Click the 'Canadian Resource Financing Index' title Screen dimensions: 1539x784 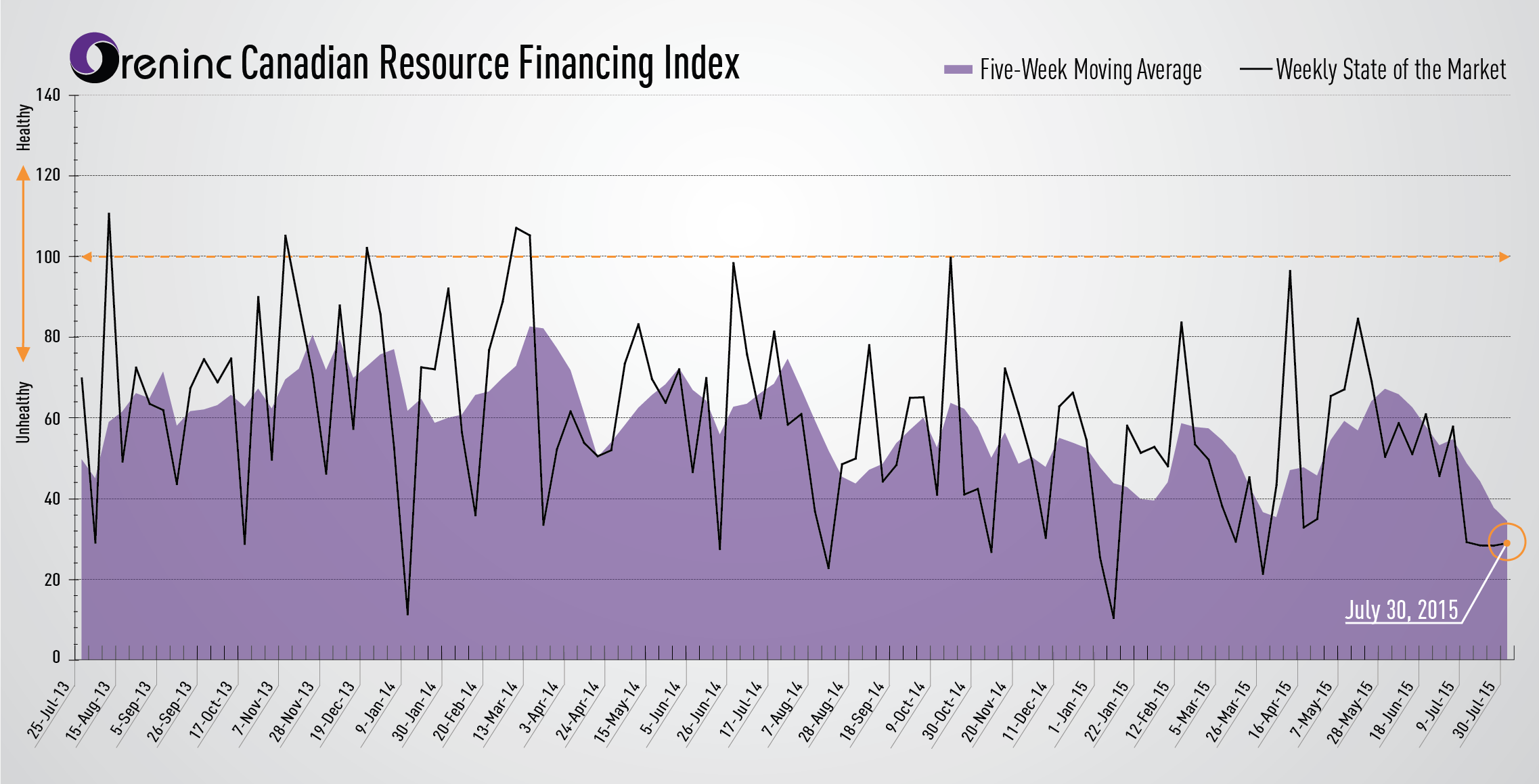[x=490, y=64]
